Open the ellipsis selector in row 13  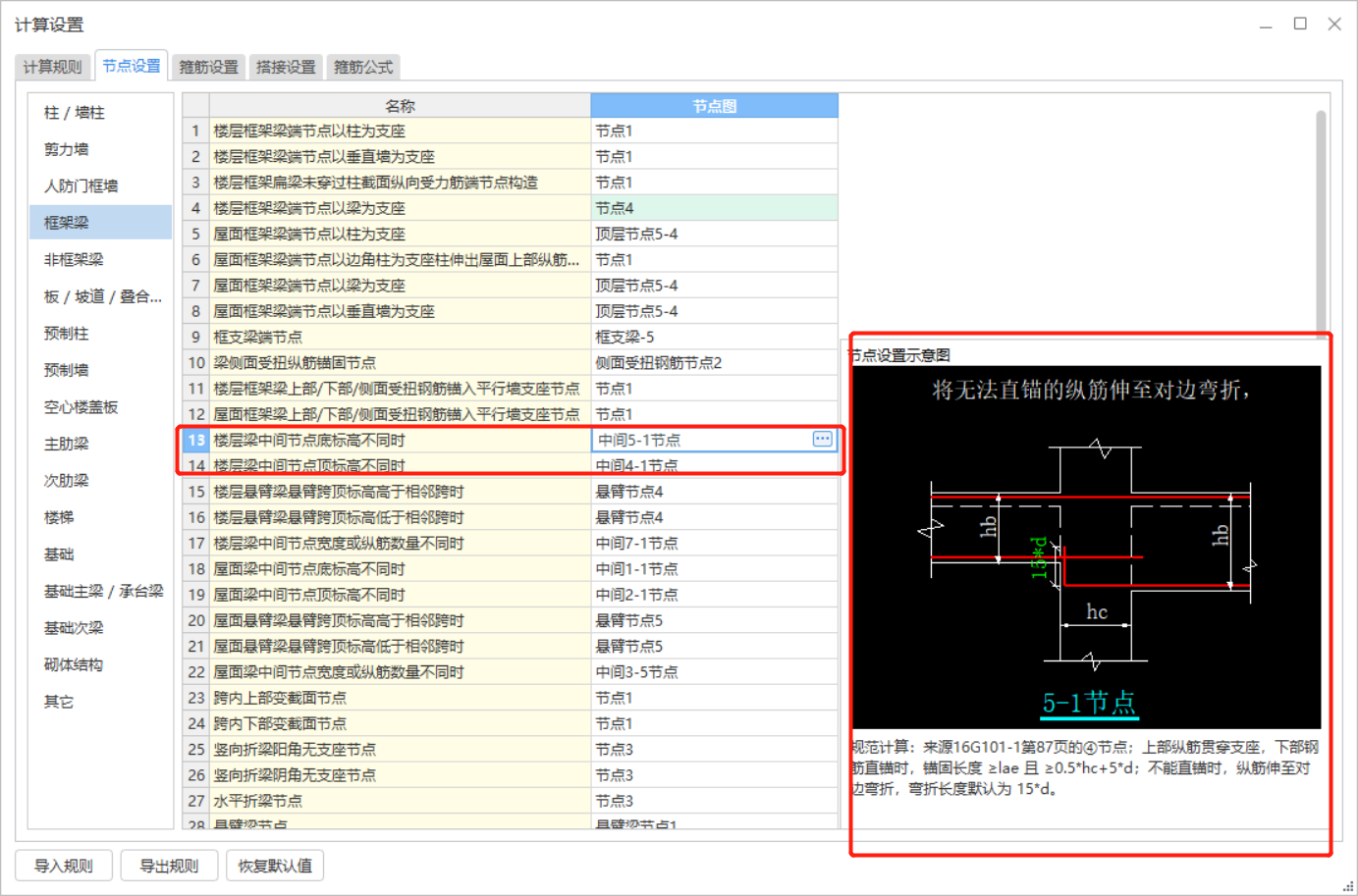tap(823, 440)
